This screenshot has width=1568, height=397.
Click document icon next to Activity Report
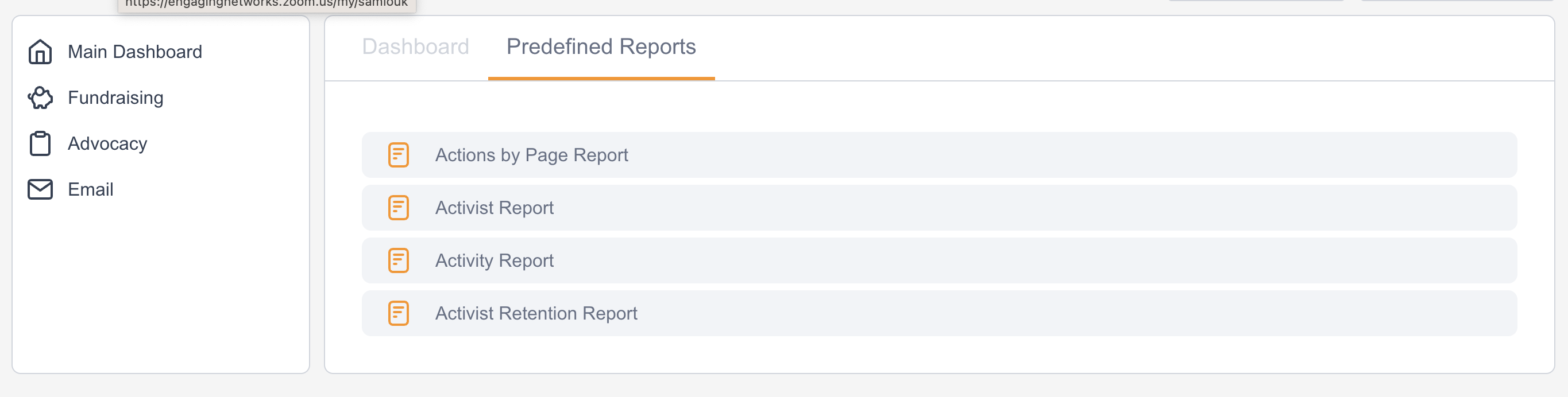click(x=398, y=260)
